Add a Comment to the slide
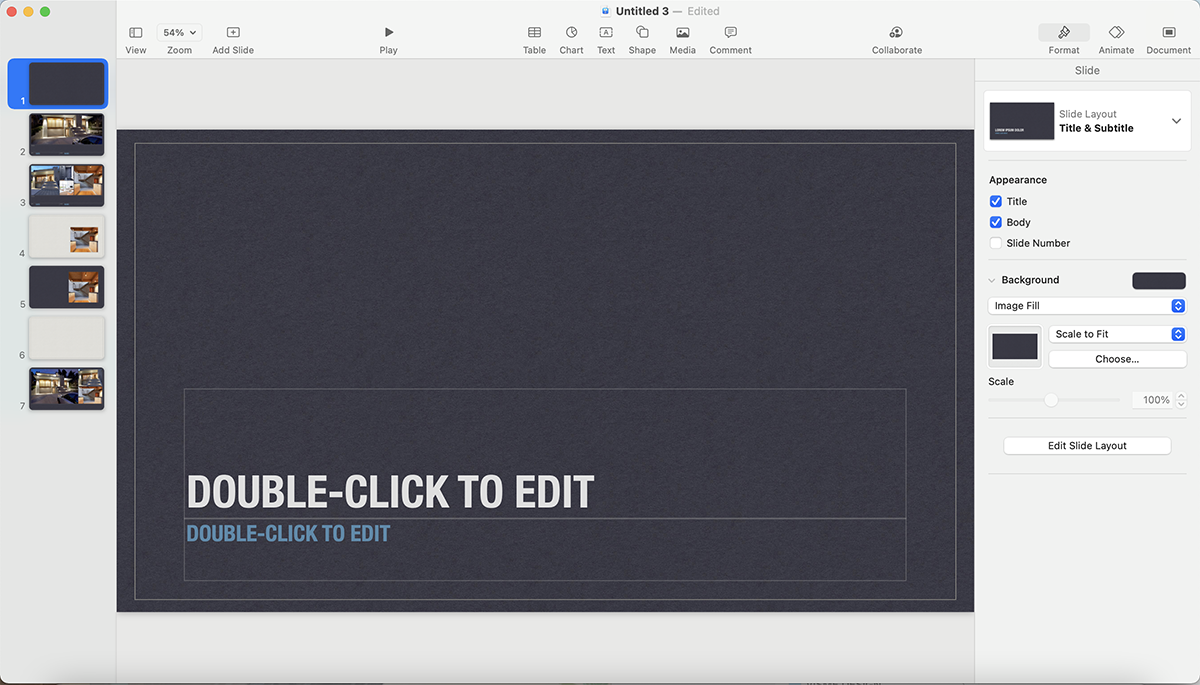The height and width of the screenshot is (685, 1200). pyautogui.click(x=730, y=38)
